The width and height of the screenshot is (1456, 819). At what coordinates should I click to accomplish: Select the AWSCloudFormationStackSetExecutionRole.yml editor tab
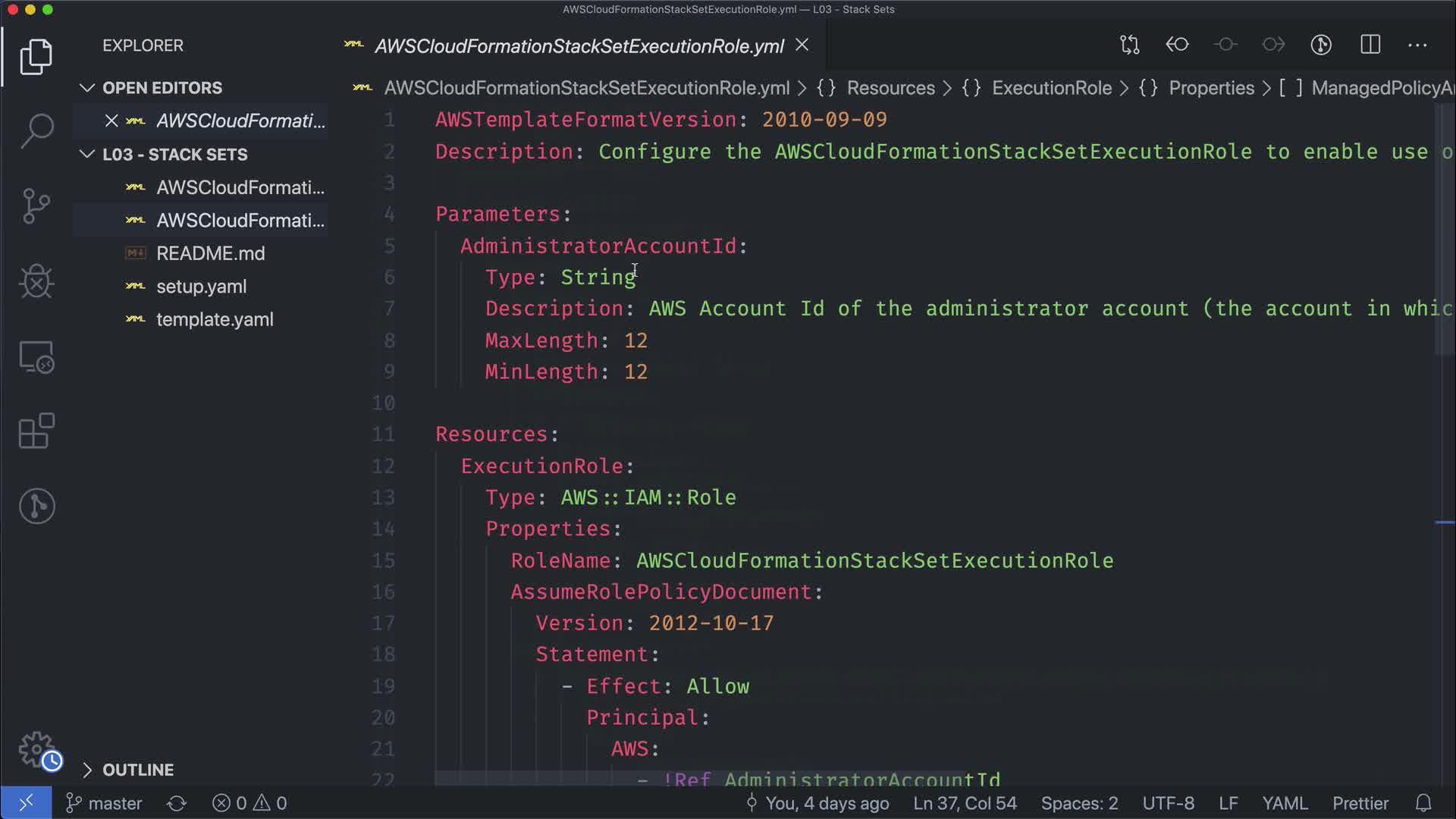(579, 46)
